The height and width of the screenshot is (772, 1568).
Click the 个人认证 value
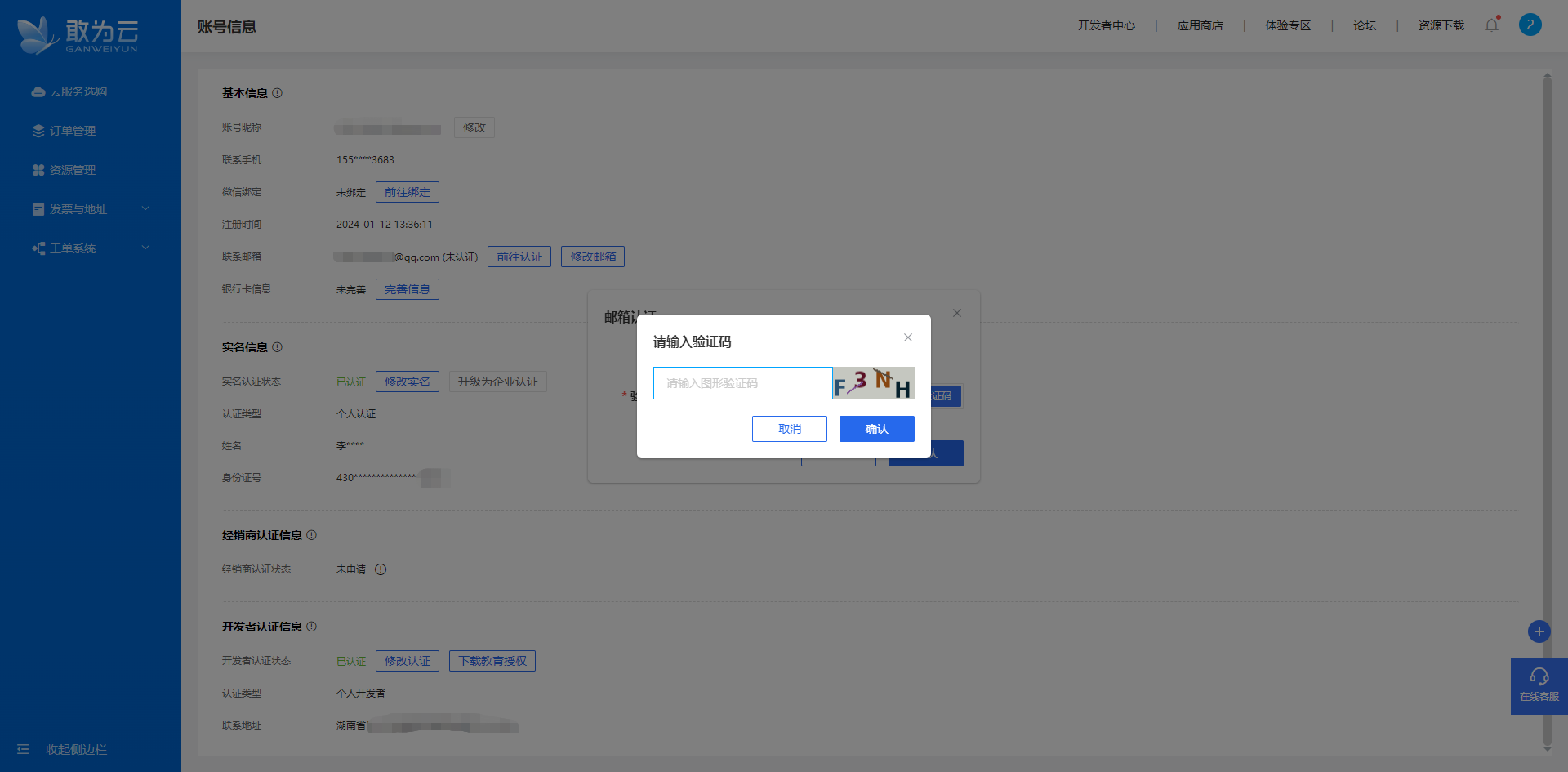(356, 414)
